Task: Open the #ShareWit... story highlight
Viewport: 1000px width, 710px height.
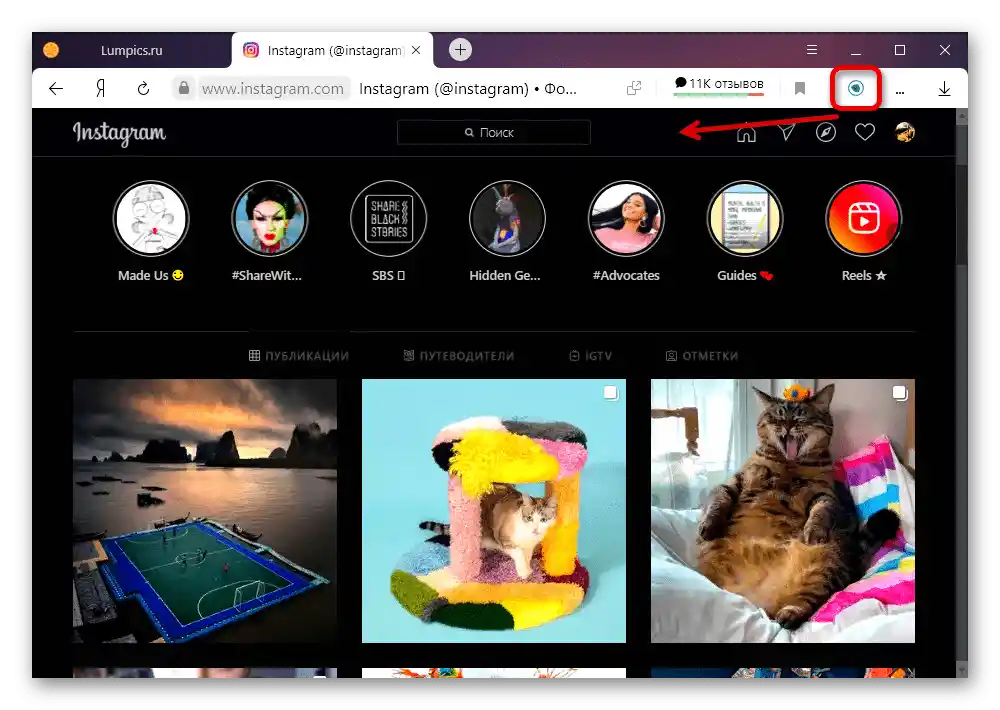Action: 270,219
